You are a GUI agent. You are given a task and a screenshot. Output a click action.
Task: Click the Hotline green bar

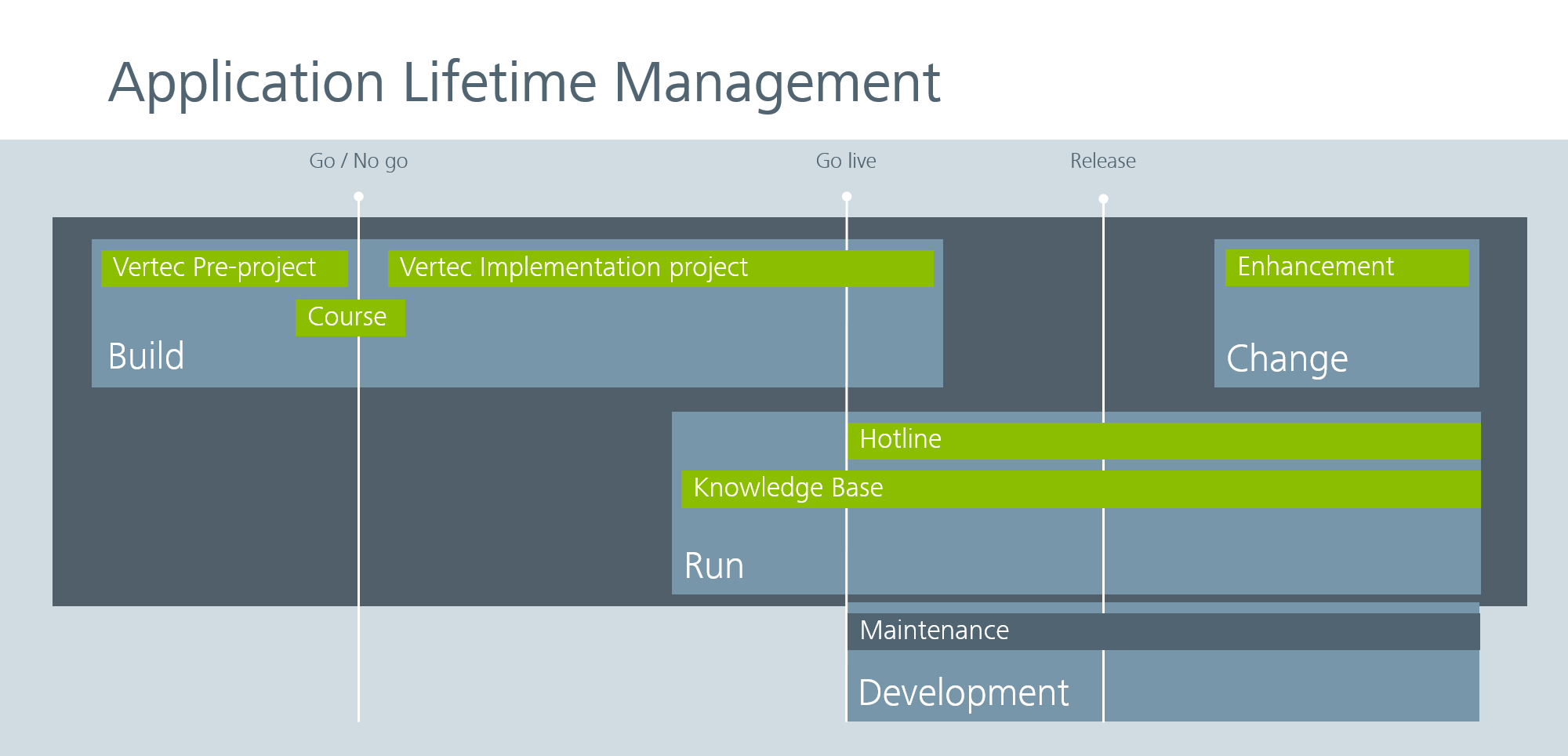click(1163, 440)
